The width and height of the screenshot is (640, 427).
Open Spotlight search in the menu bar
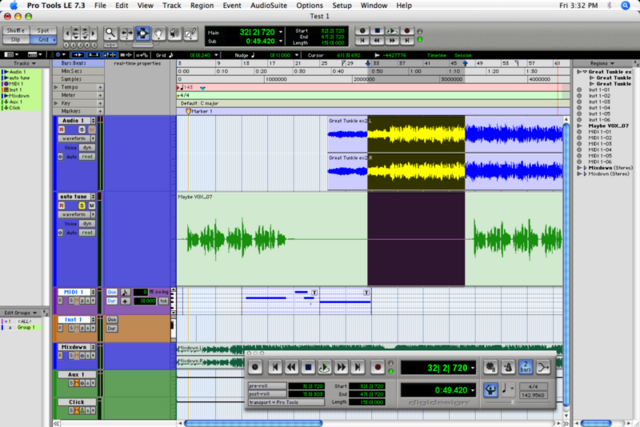[625, 5]
